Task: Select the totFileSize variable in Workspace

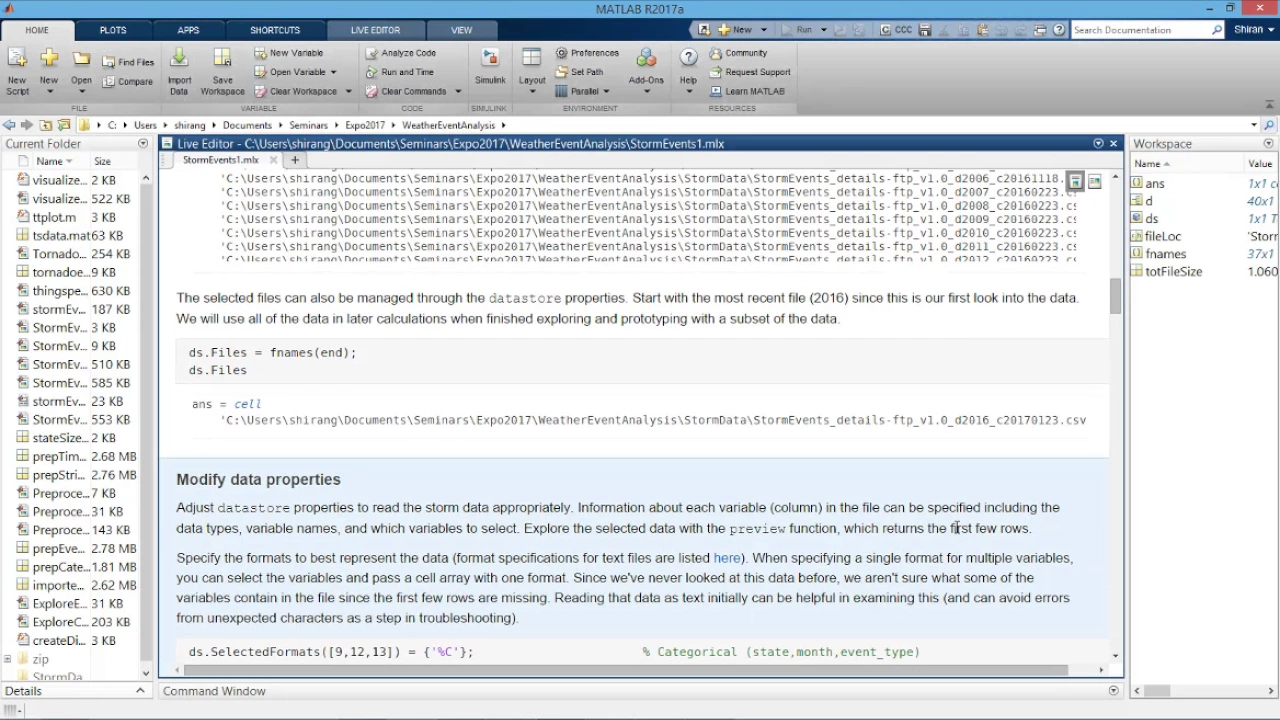Action: tap(1174, 271)
